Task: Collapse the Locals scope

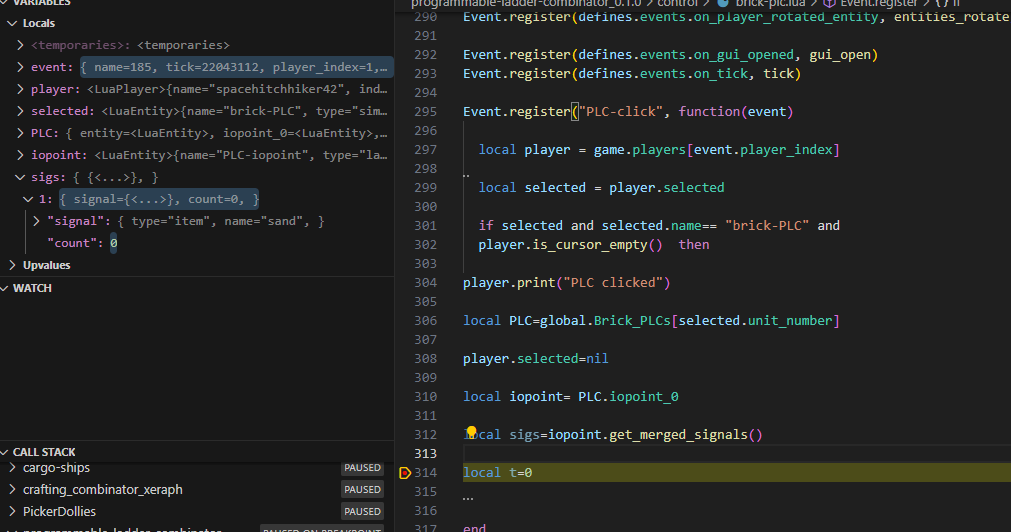Action: pyautogui.click(x=12, y=23)
